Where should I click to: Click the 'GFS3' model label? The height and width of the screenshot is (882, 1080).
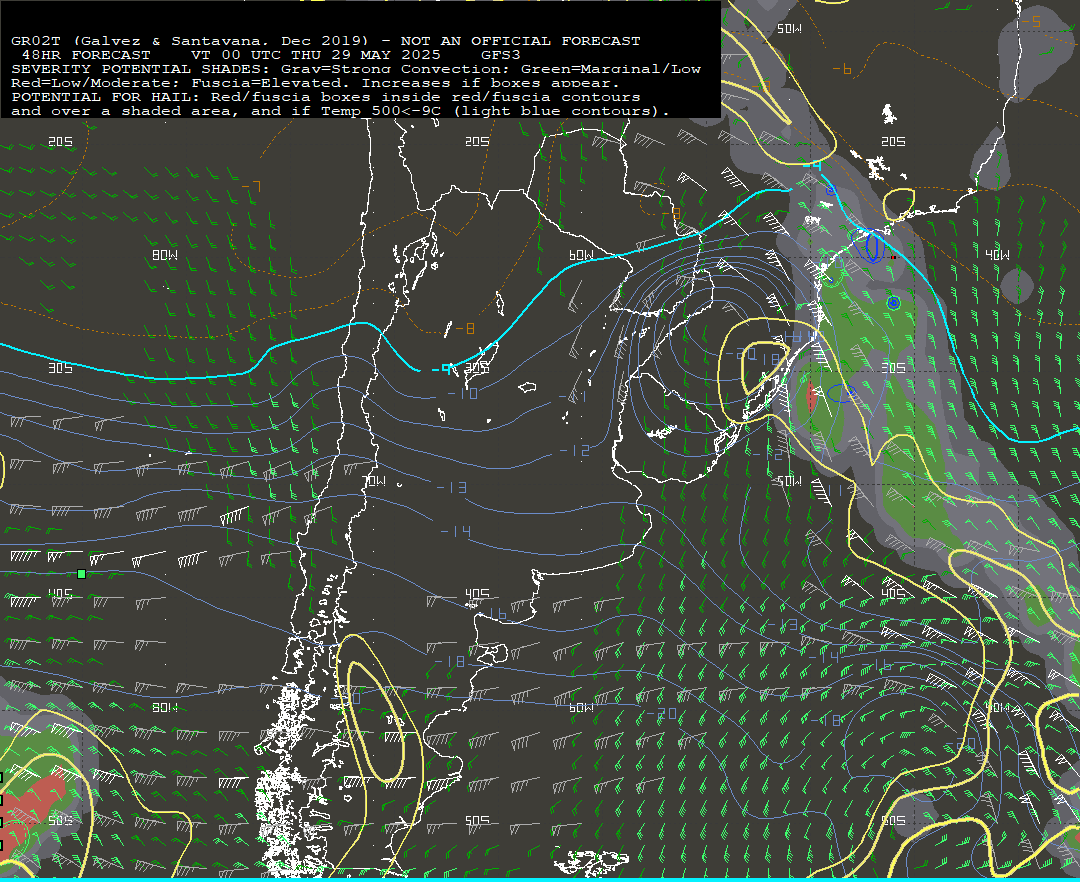(501, 54)
